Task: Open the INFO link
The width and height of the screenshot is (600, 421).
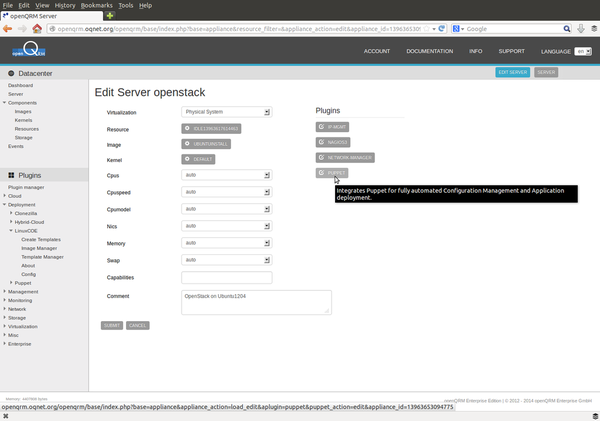Action: pos(476,51)
